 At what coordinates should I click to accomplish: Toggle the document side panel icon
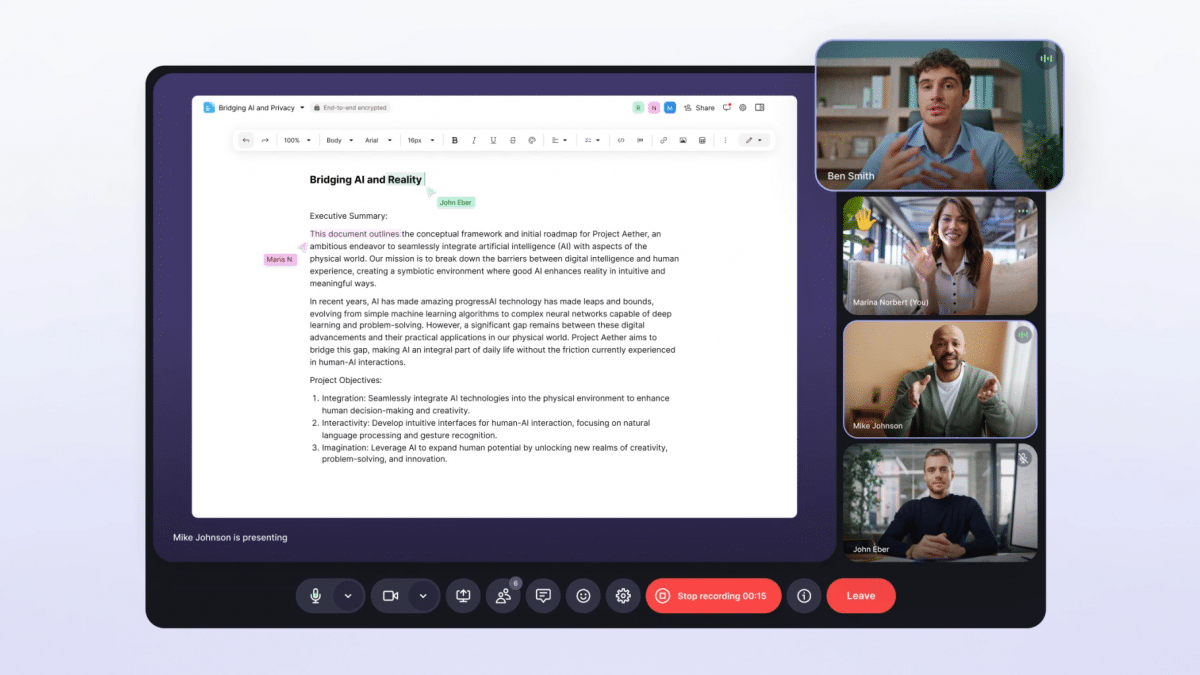(760, 108)
